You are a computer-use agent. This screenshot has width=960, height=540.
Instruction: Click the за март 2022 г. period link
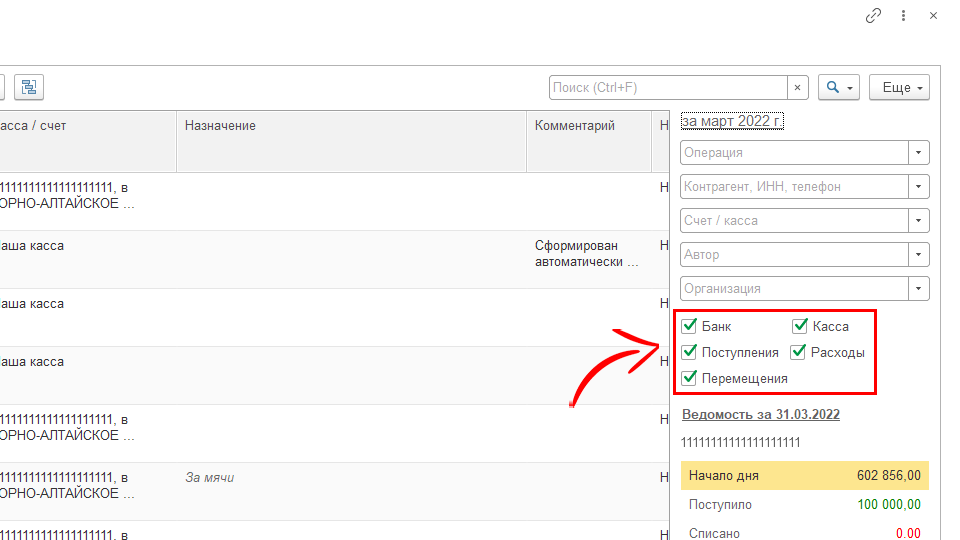(x=732, y=121)
